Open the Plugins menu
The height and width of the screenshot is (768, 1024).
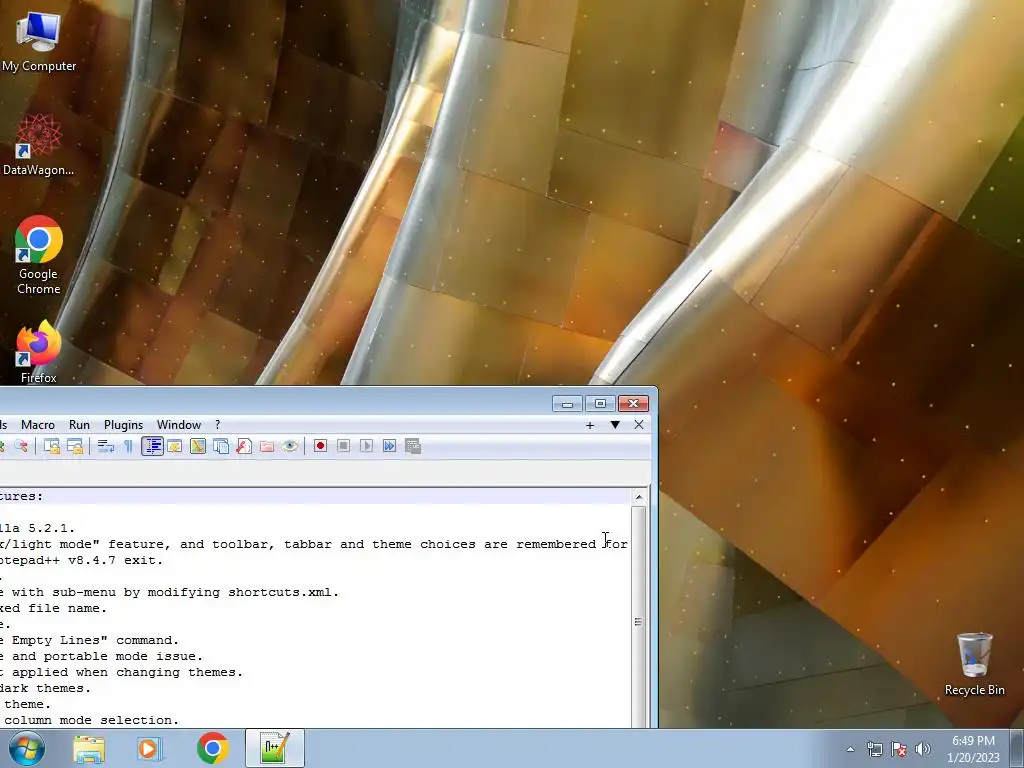click(123, 424)
